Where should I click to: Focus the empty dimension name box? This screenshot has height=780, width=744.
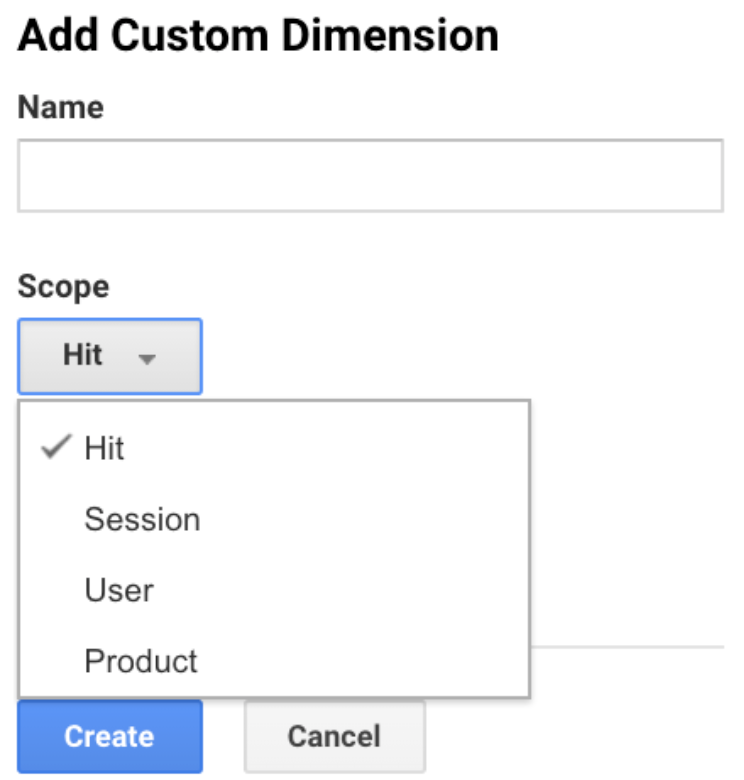tap(370, 175)
